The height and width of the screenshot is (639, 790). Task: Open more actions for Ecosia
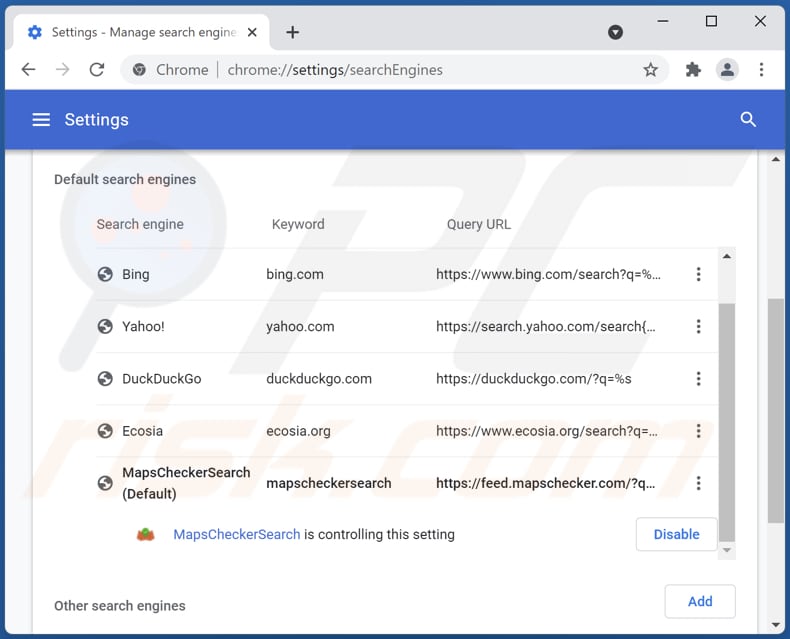pyautogui.click(x=698, y=431)
